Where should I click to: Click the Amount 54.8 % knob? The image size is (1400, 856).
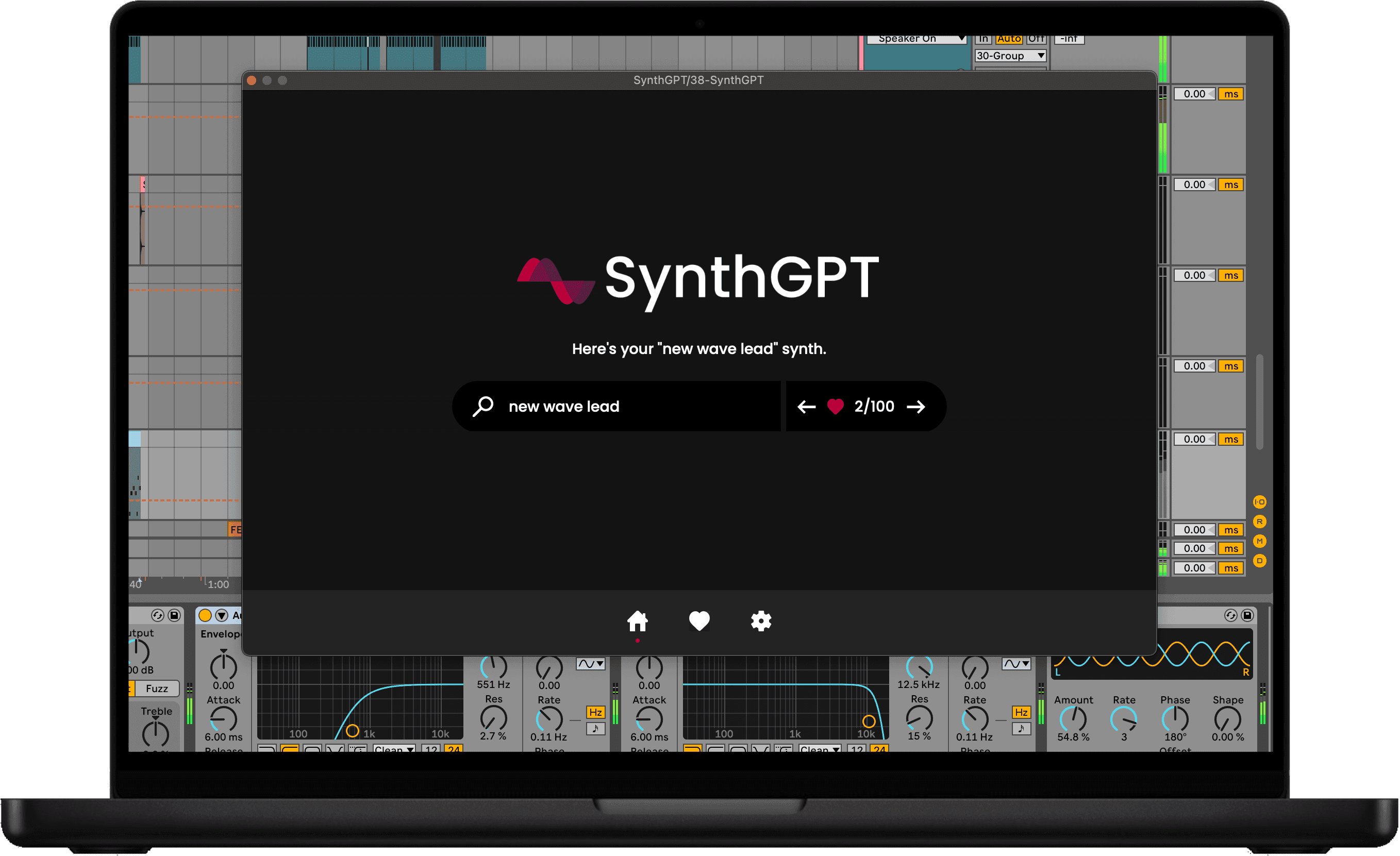pyautogui.click(x=1073, y=718)
